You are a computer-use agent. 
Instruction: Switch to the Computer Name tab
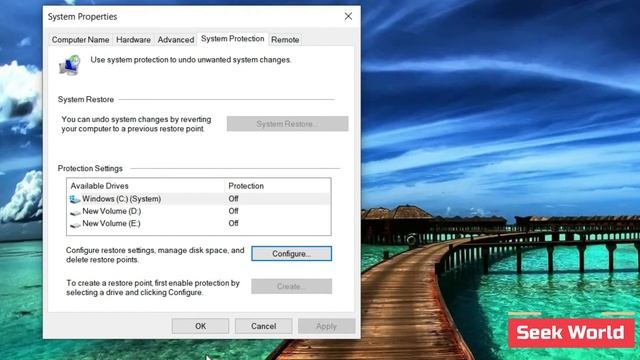tap(80, 40)
